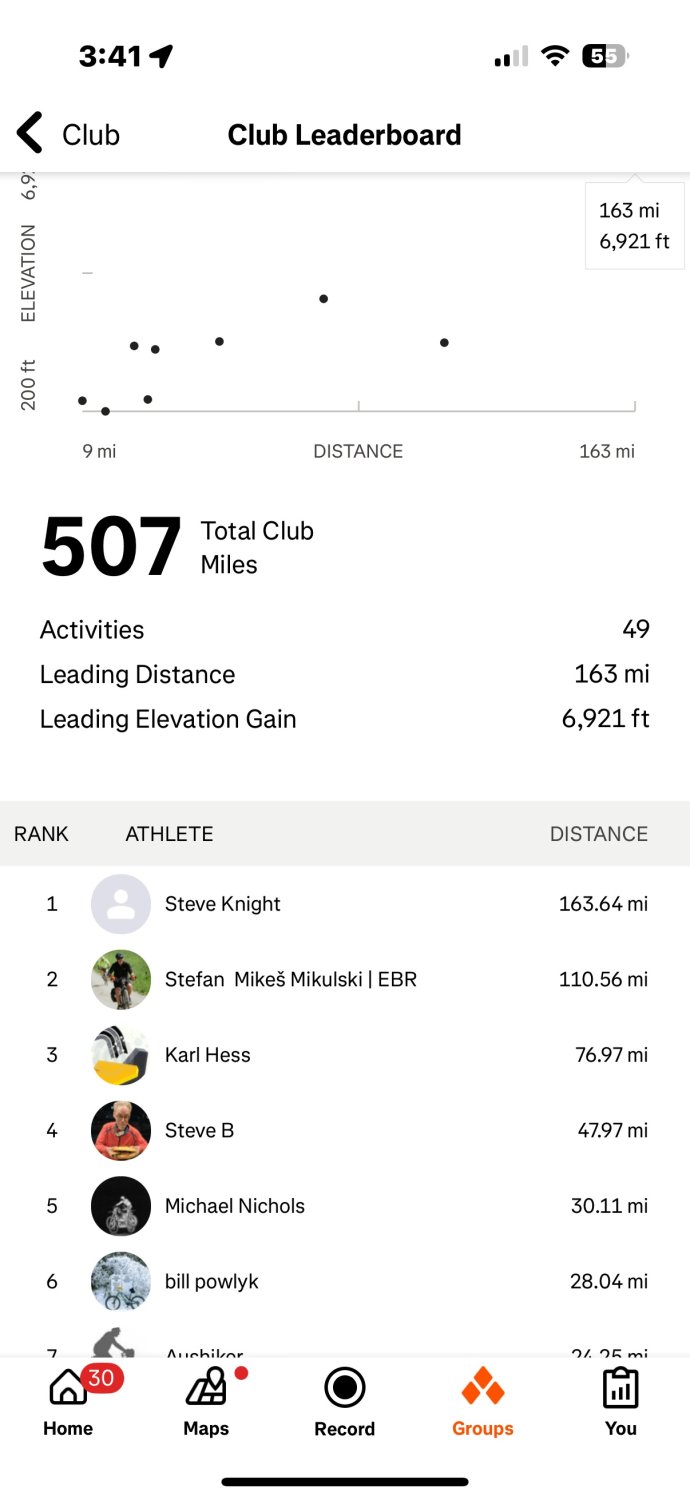Select bill powlyk leaderboard row
The height and width of the screenshot is (1500, 690).
coord(345,1281)
